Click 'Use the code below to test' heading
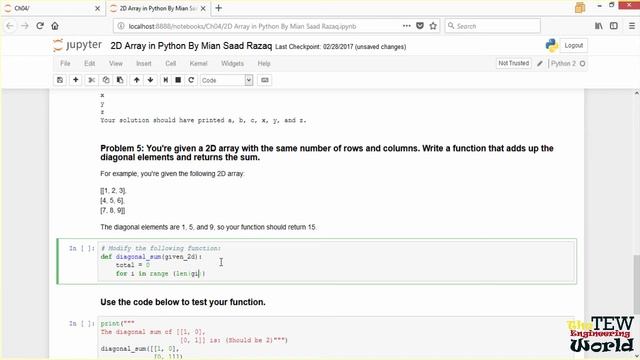The width and height of the screenshot is (640, 360). coord(183,302)
